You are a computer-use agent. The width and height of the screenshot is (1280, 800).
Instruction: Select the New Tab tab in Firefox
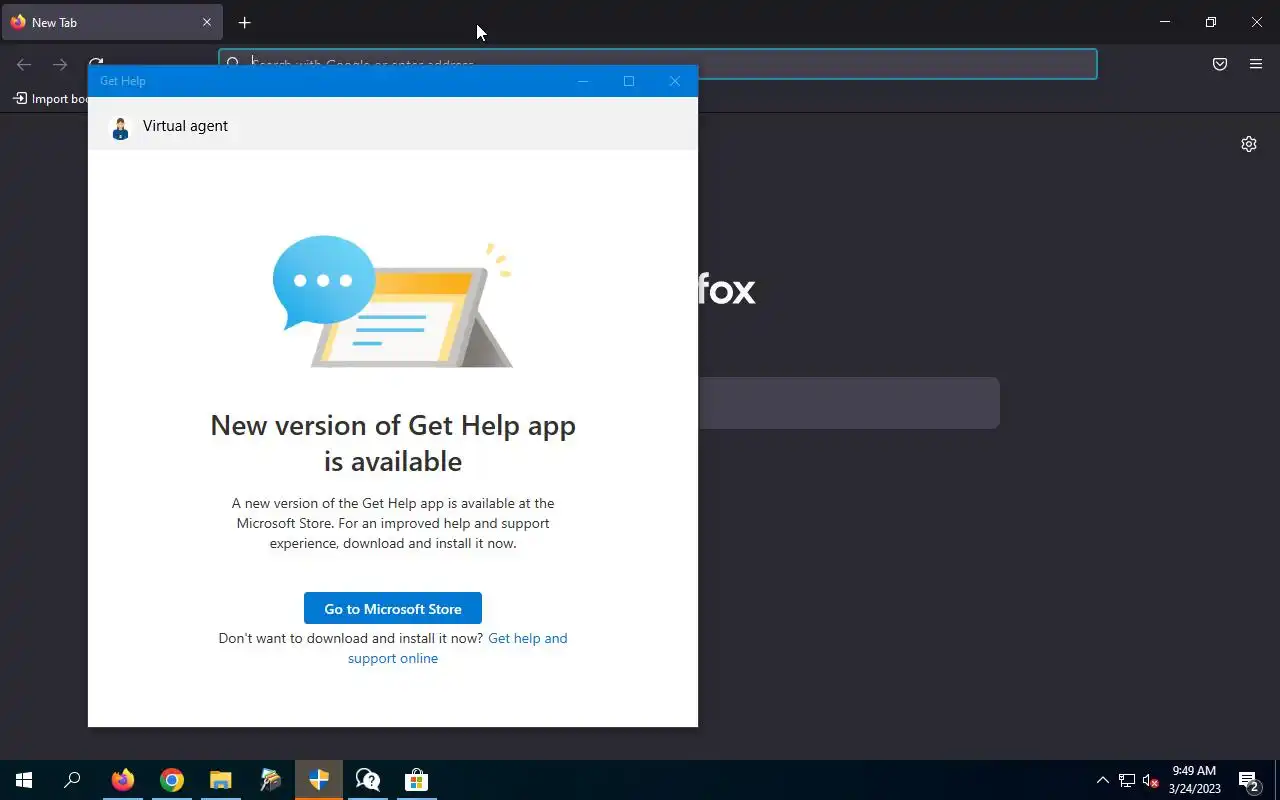point(112,22)
